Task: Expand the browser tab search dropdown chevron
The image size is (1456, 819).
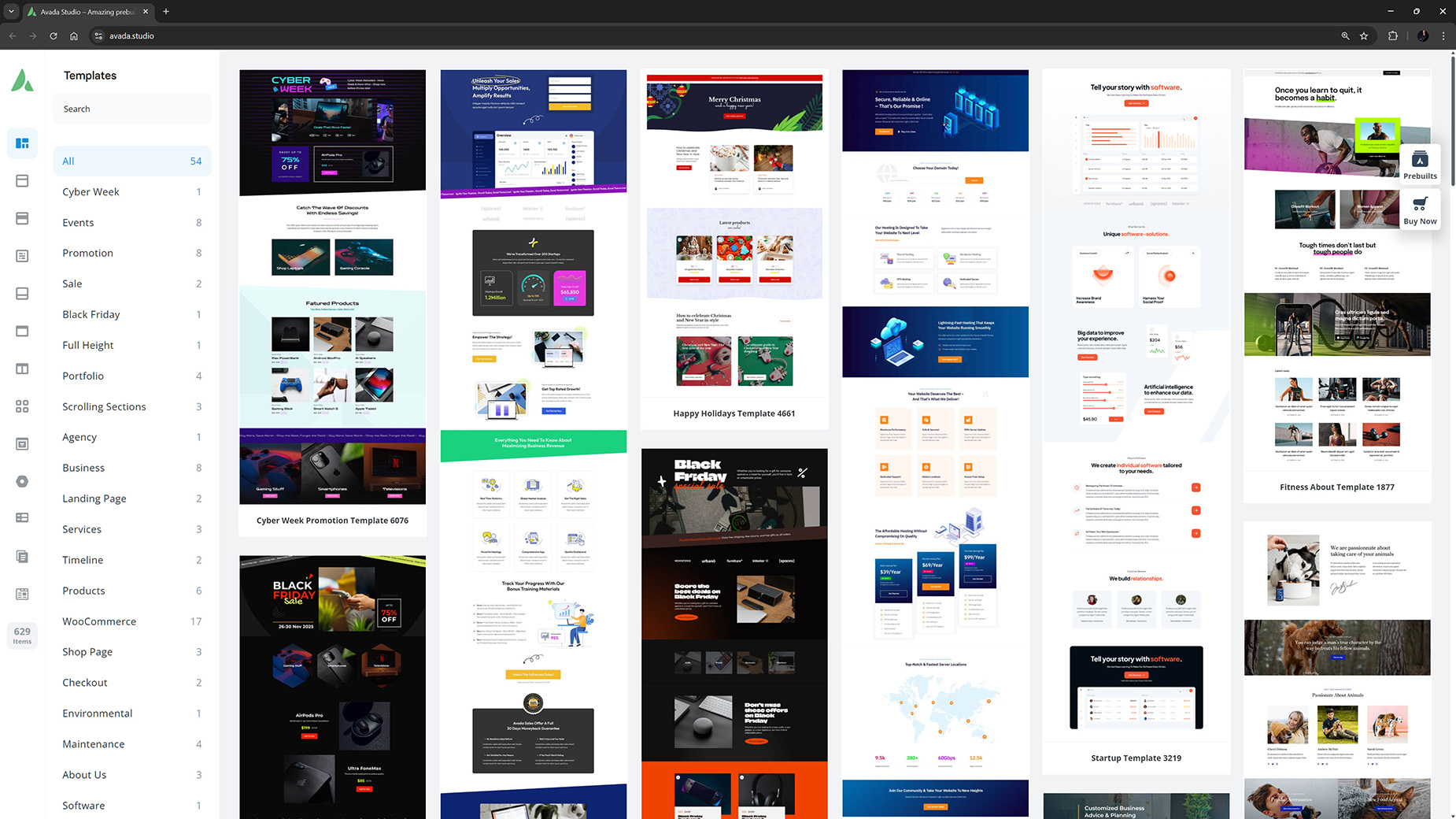Action: [11, 12]
